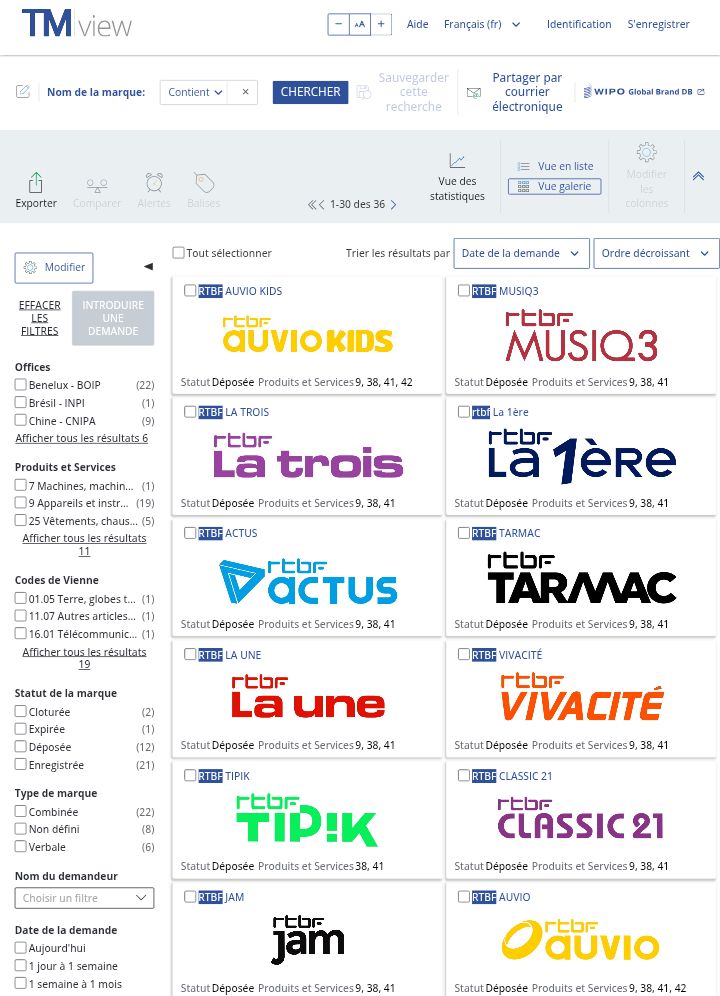The height and width of the screenshot is (996, 720).
Task: Open the RTBF MUSIQ3 logo thumbnail
Action: (581, 336)
